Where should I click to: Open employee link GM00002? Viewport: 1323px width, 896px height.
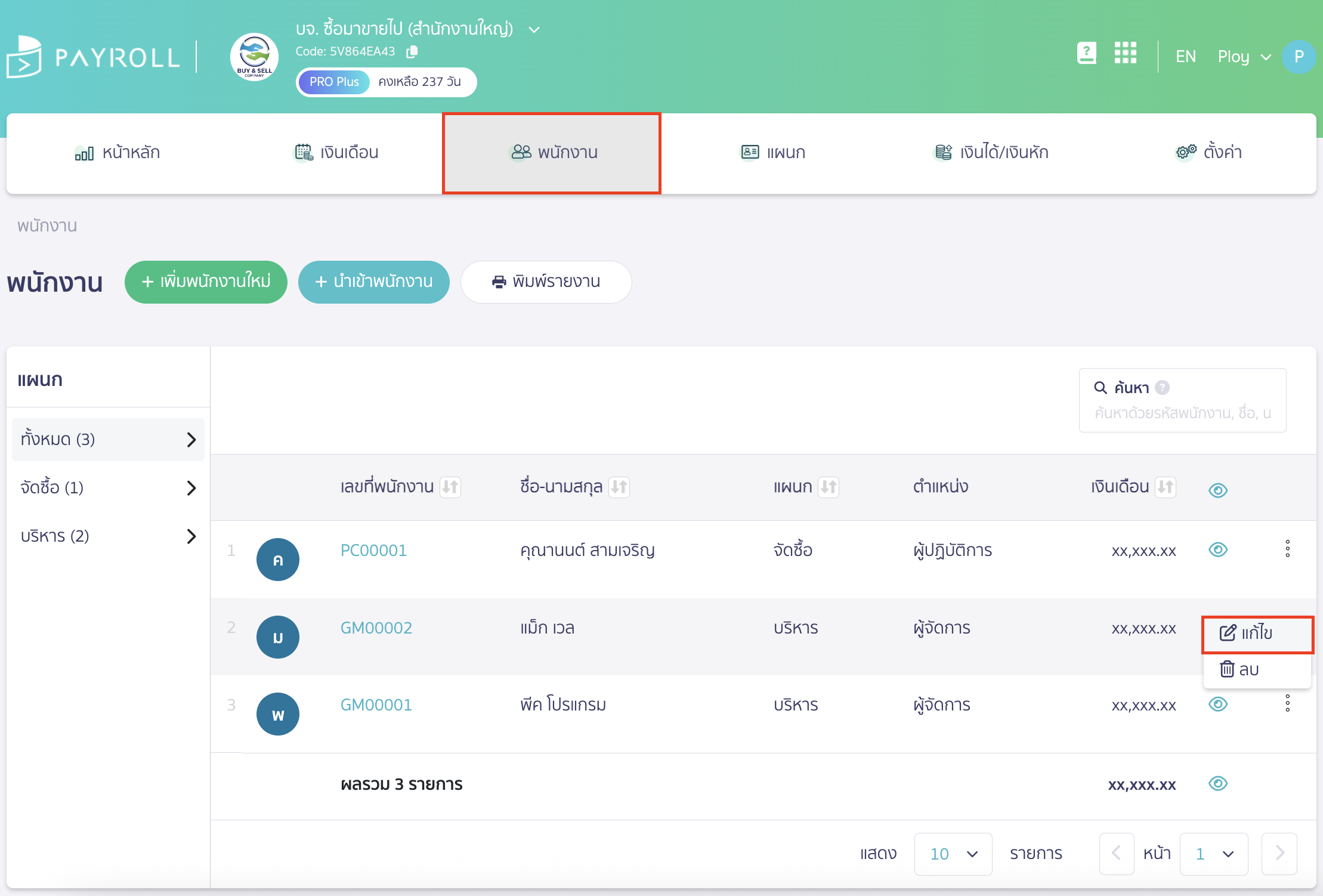point(376,628)
